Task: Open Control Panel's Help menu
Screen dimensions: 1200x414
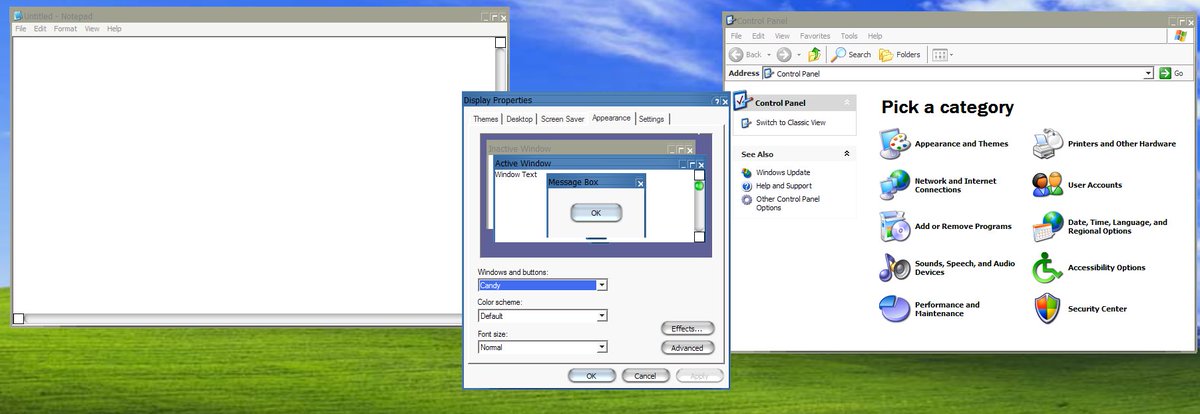Action: click(877, 36)
